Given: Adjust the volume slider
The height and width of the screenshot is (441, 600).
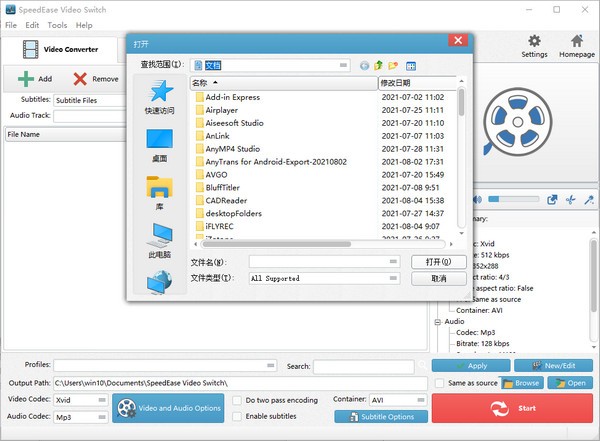Looking at the screenshot, I should [513, 199].
